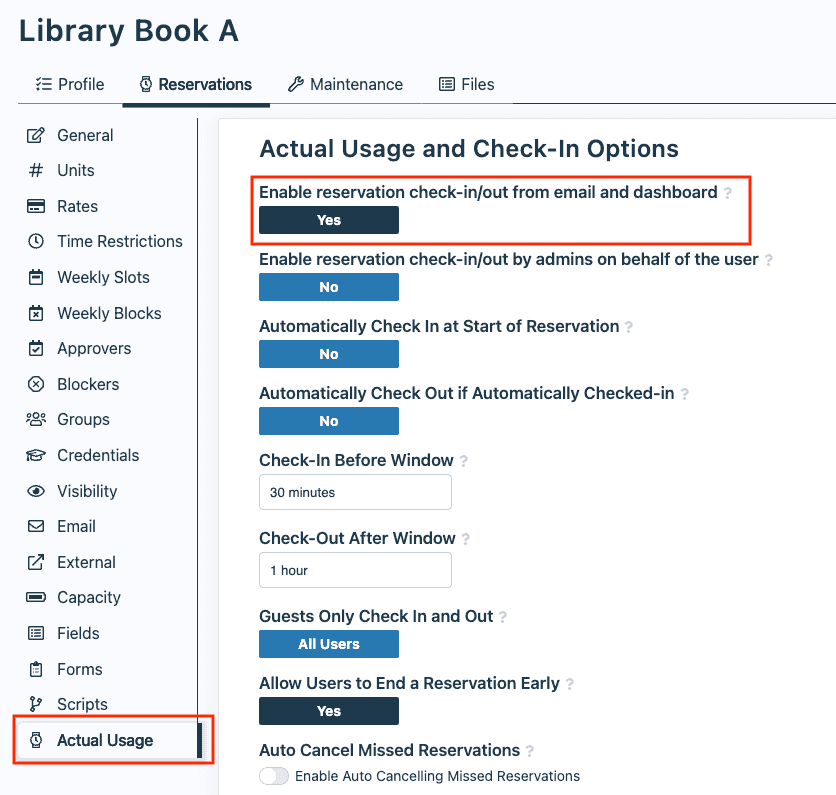Open Rates settings via sidebar icon
The image size is (836, 795).
coord(36,206)
